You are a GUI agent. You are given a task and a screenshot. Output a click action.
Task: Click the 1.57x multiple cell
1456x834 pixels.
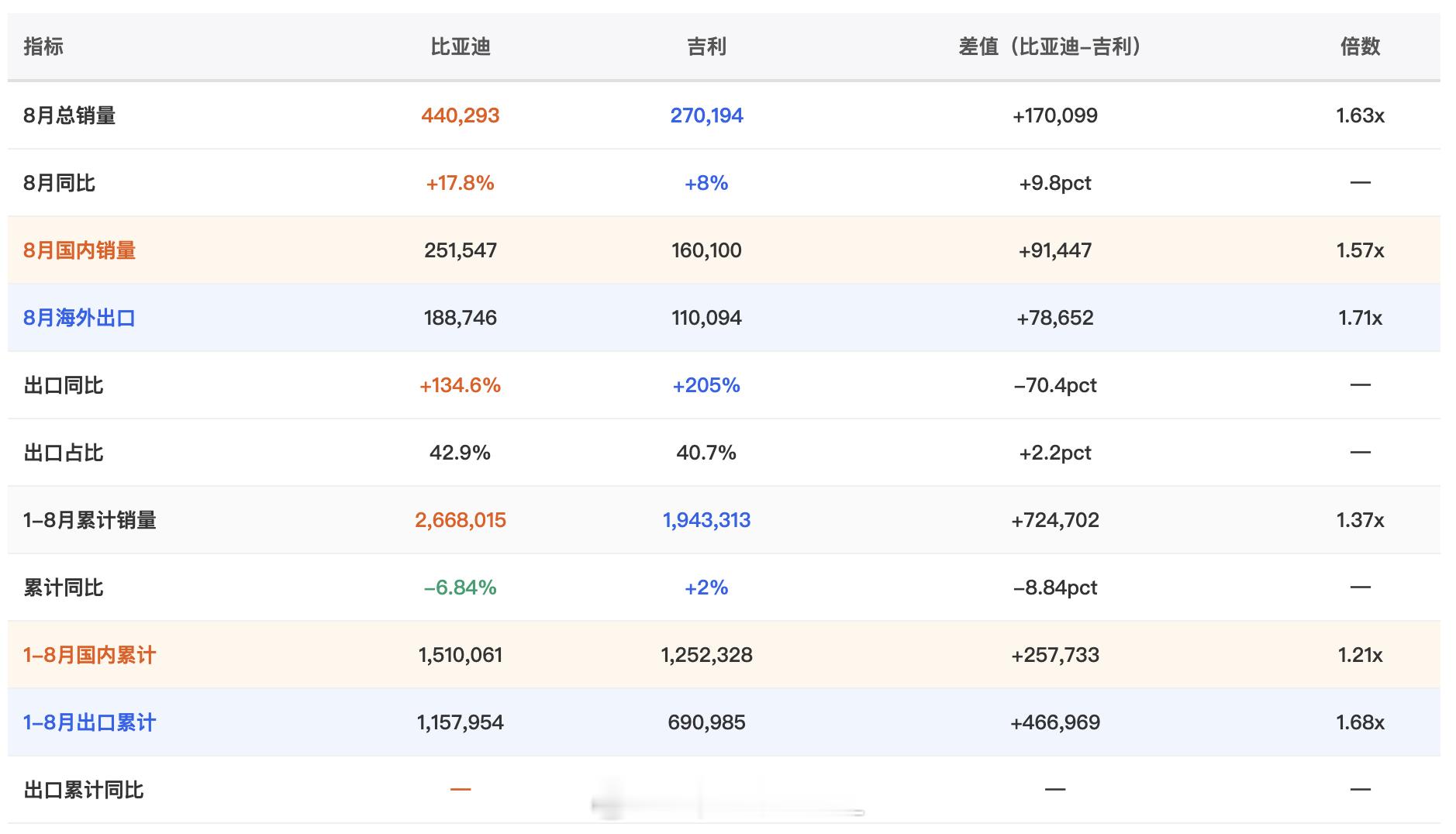click(x=1360, y=250)
